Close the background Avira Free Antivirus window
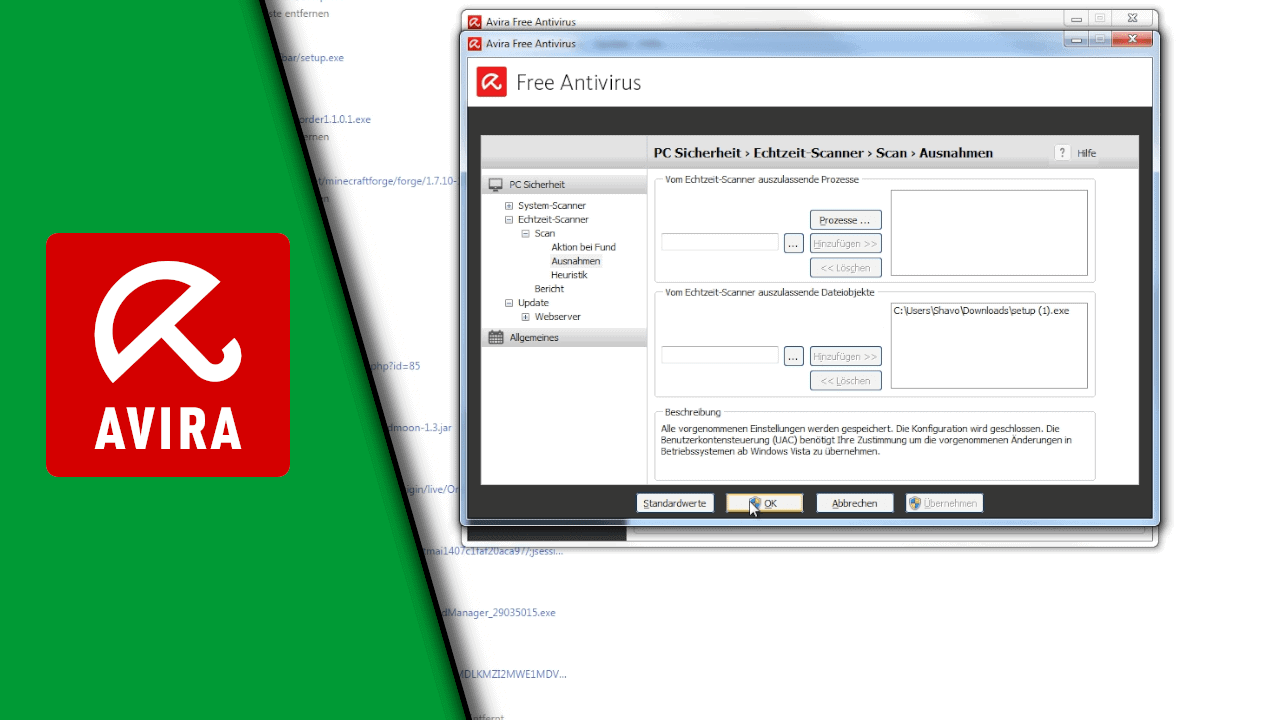The height and width of the screenshot is (720, 1280). [1132, 18]
